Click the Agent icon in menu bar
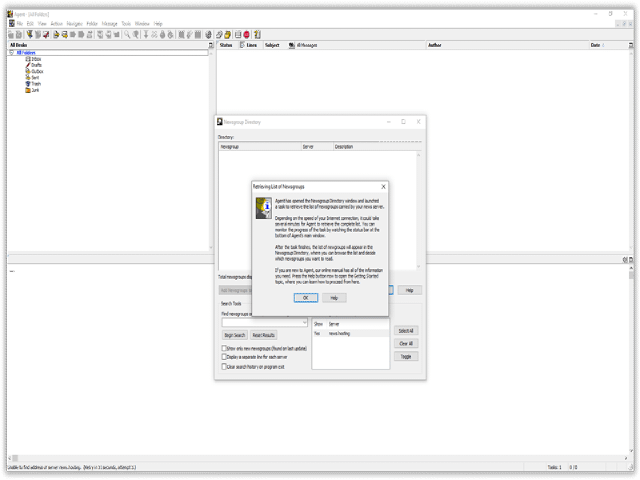This screenshot has width=640, height=480. pos(12,24)
